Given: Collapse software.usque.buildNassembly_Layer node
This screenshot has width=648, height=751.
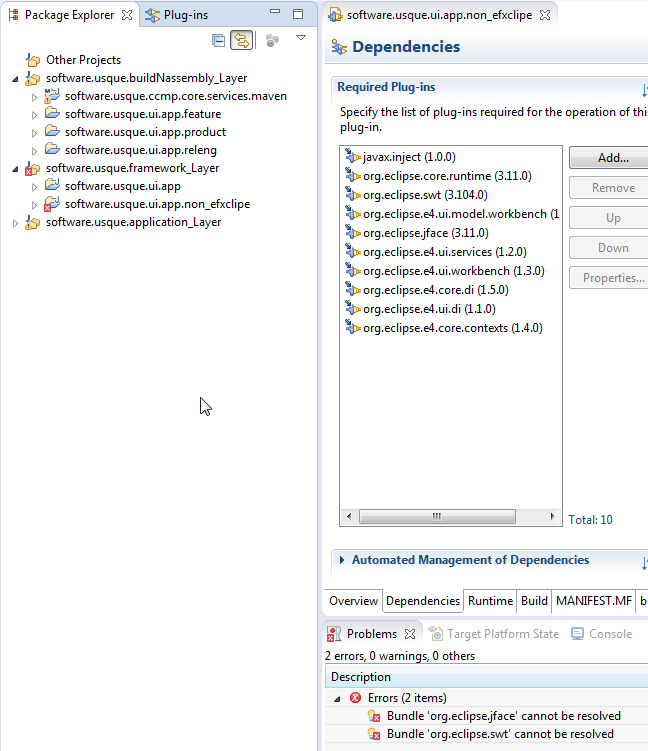Looking at the screenshot, I should click(x=15, y=79).
